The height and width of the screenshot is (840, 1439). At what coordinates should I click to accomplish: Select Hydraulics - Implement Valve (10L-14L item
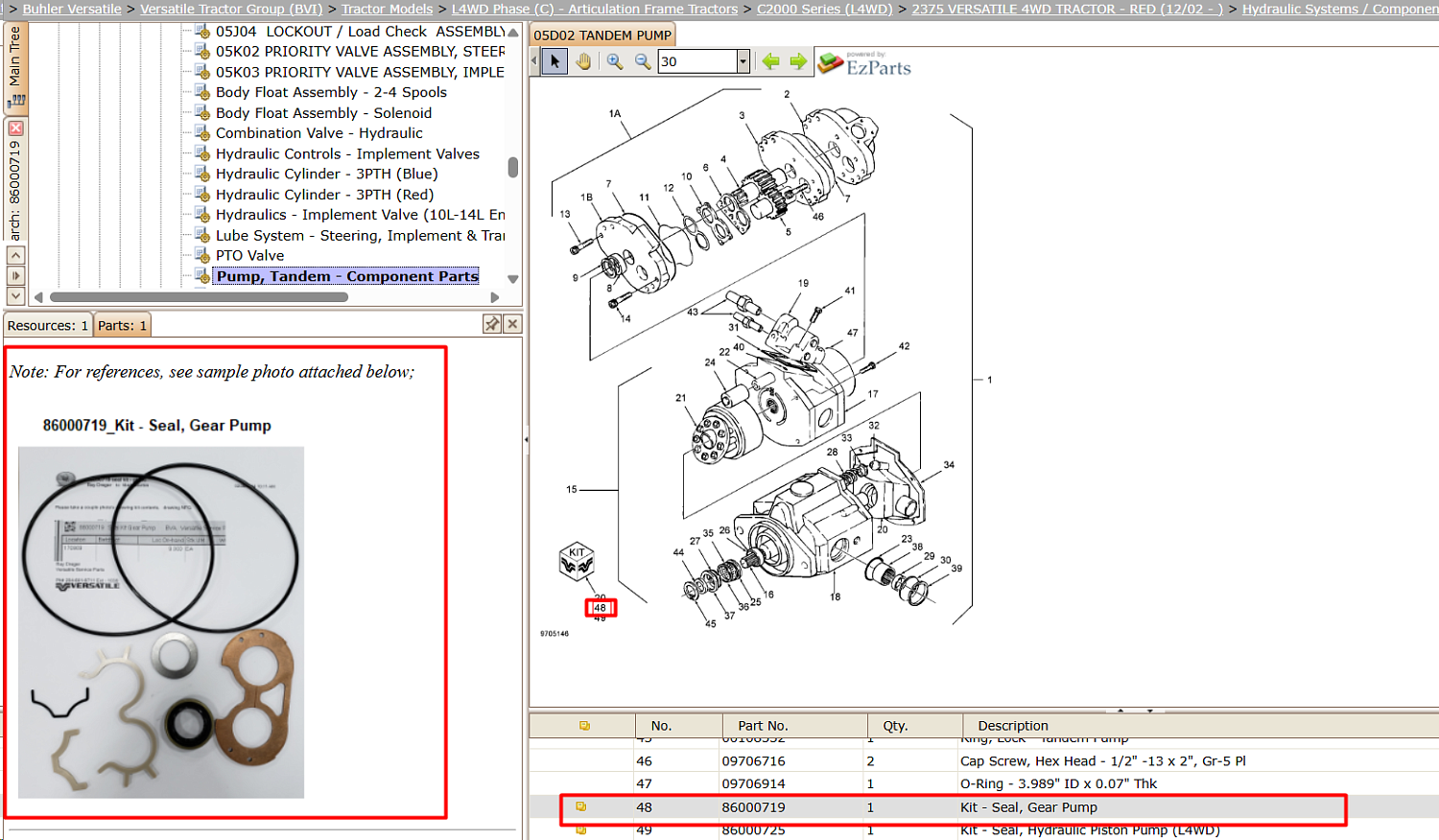click(x=360, y=215)
